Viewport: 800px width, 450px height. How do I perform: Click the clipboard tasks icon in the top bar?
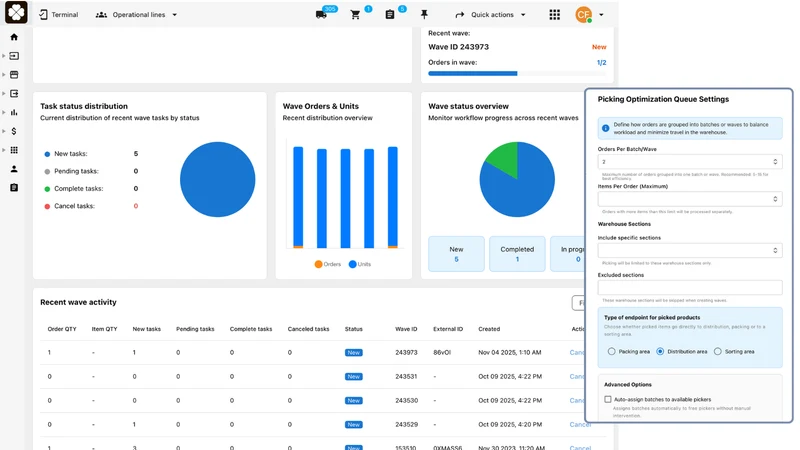click(390, 15)
